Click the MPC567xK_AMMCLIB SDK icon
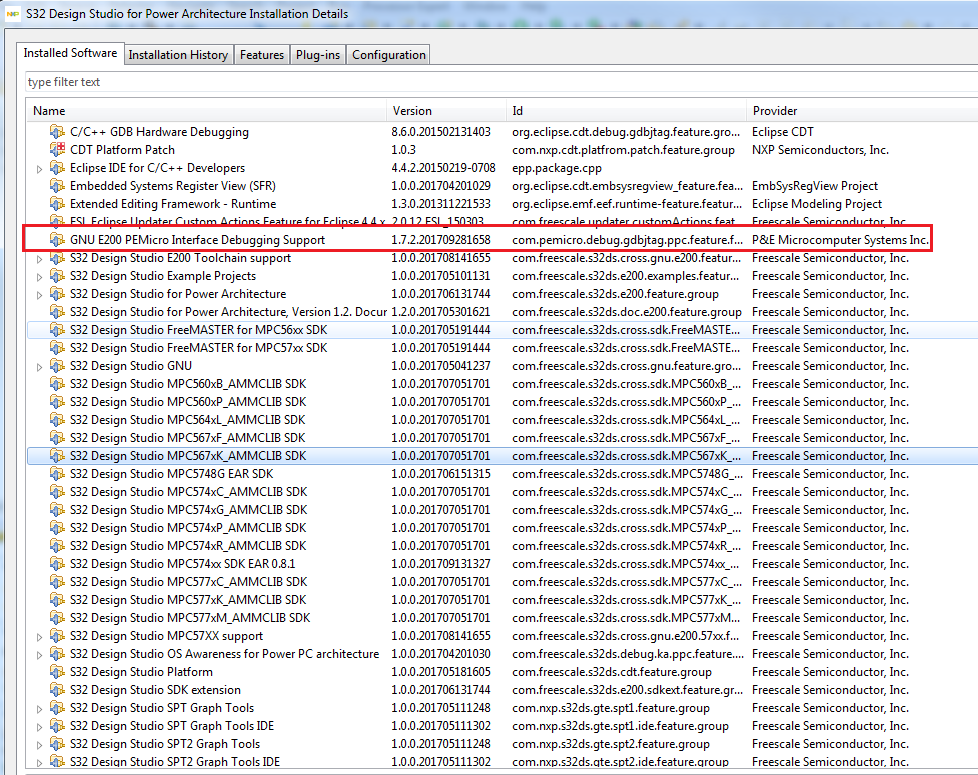The image size is (978, 775). pyautogui.click(x=57, y=456)
